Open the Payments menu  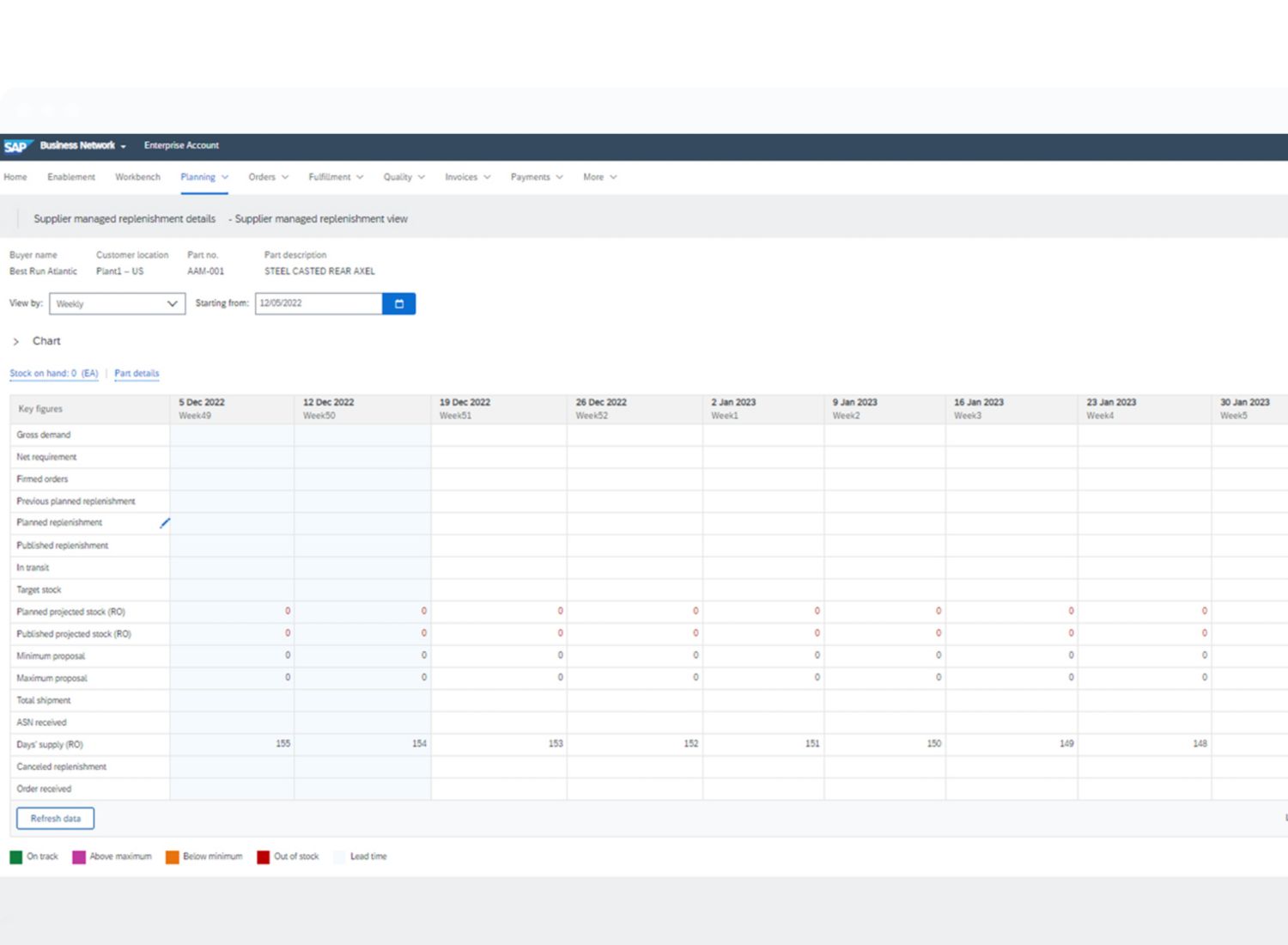tap(537, 177)
